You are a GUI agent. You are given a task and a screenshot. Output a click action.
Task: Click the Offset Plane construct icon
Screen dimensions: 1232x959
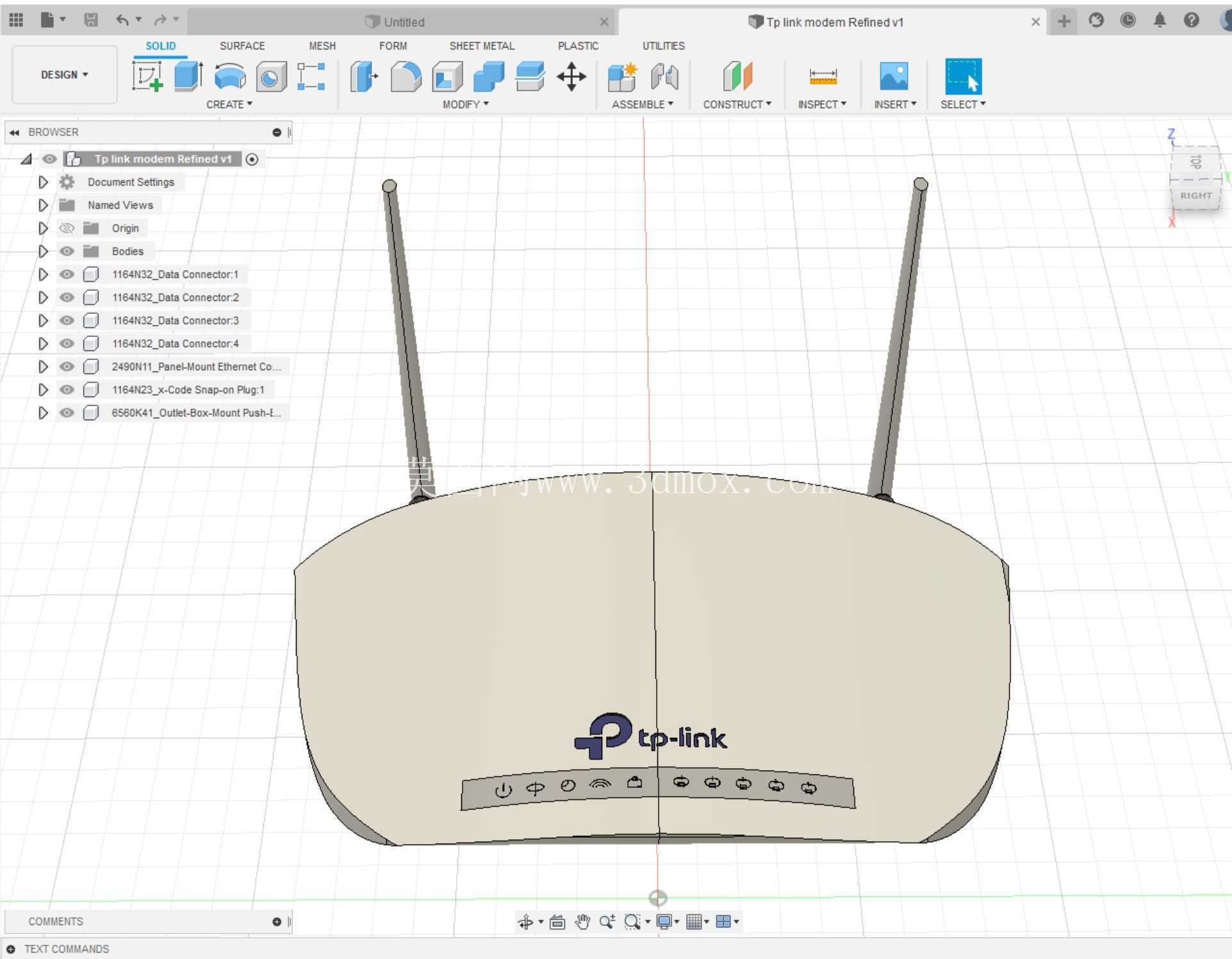tap(737, 76)
